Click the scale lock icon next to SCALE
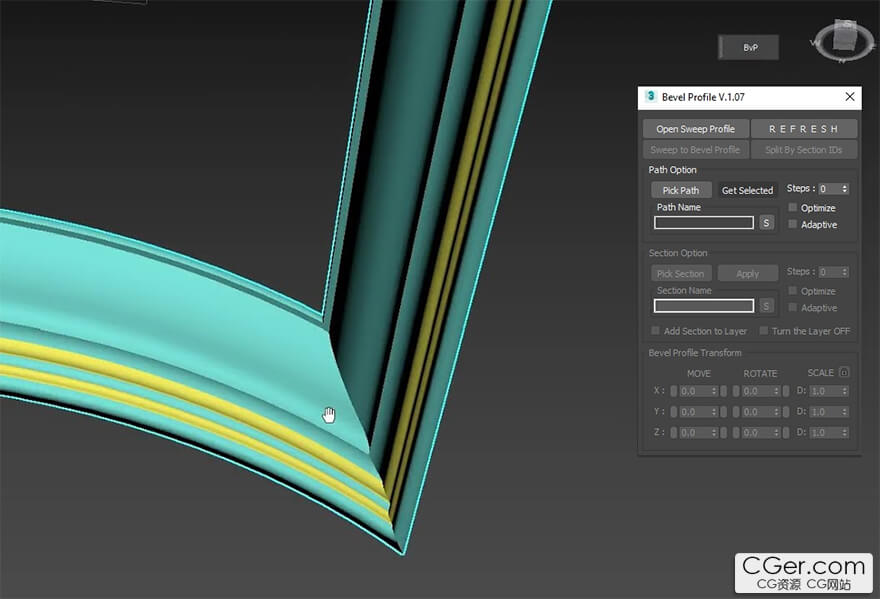Screen dimensions: 880x599 click(845, 373)
